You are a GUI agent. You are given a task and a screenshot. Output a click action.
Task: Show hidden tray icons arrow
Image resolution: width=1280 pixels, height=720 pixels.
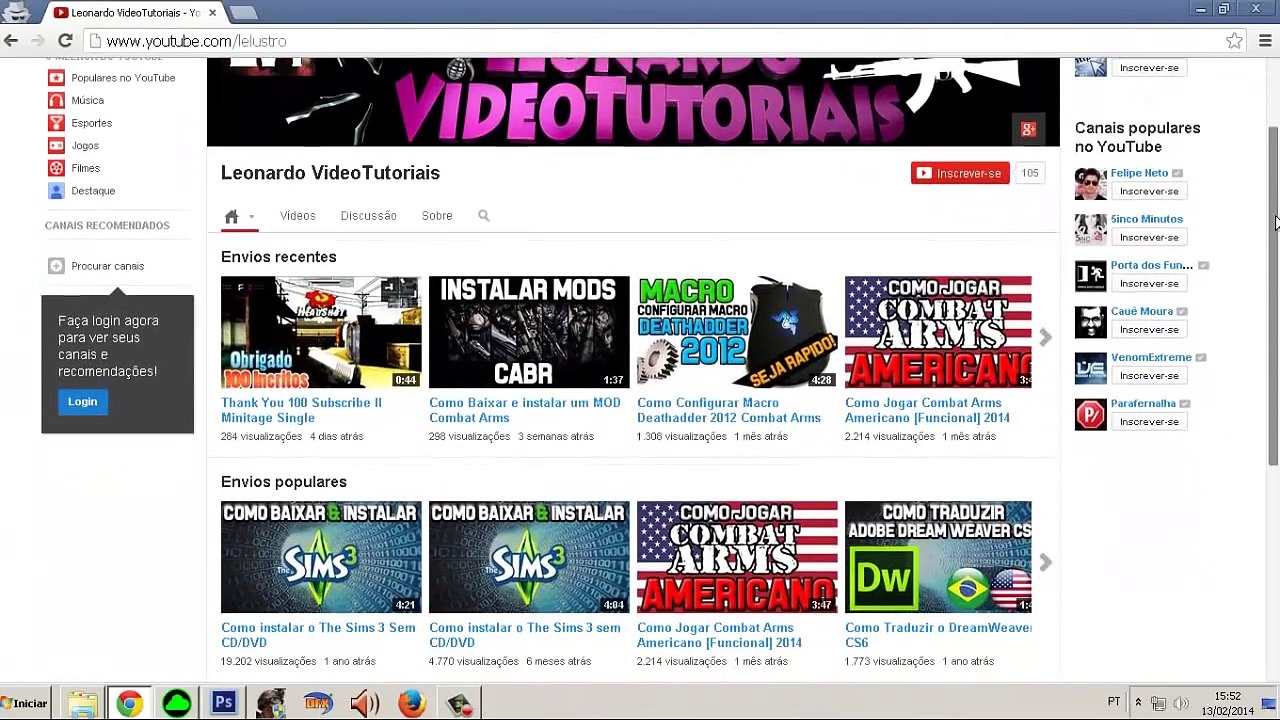1137,703
